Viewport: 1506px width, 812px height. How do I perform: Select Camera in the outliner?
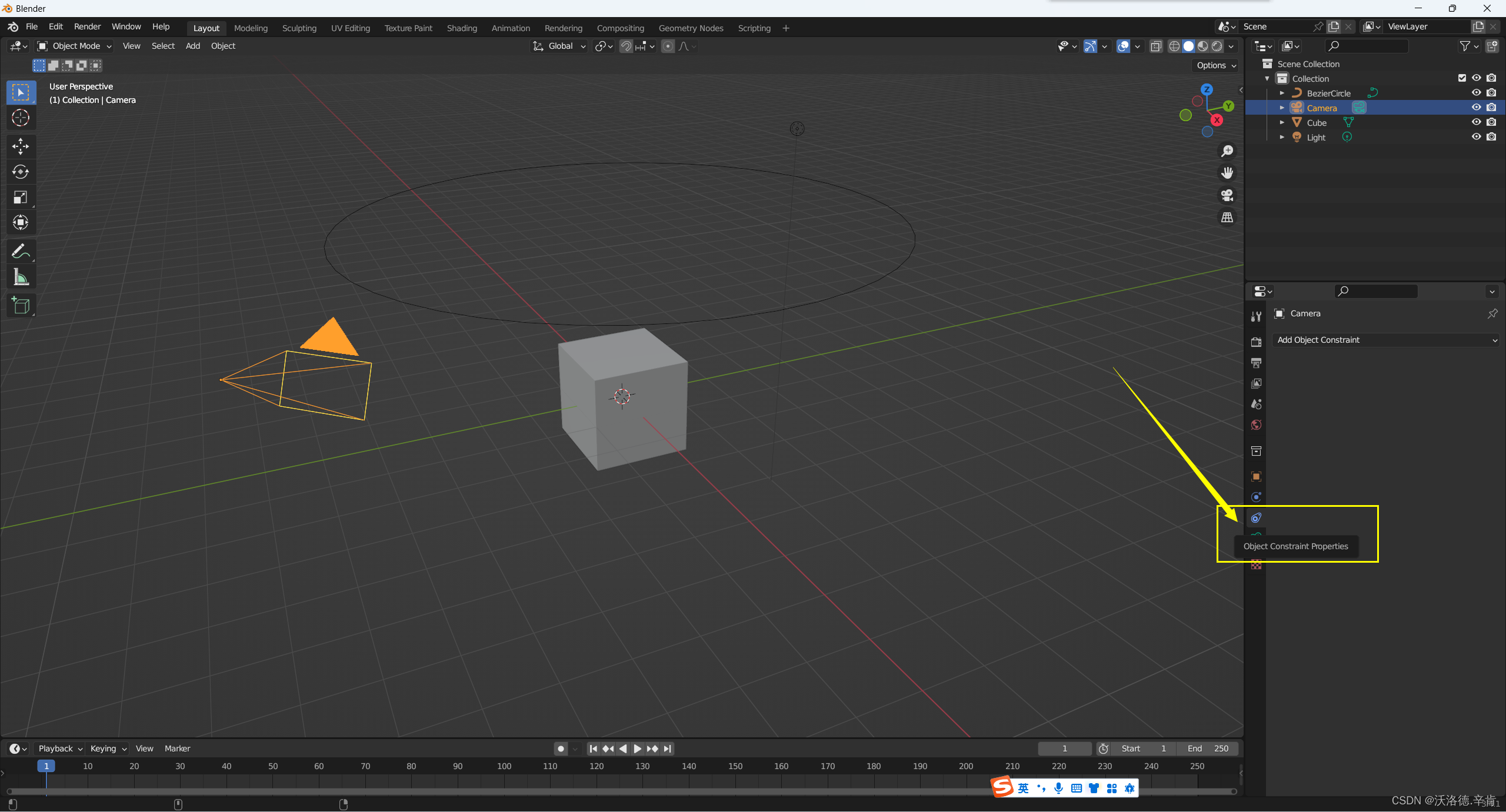(1321, 107)
